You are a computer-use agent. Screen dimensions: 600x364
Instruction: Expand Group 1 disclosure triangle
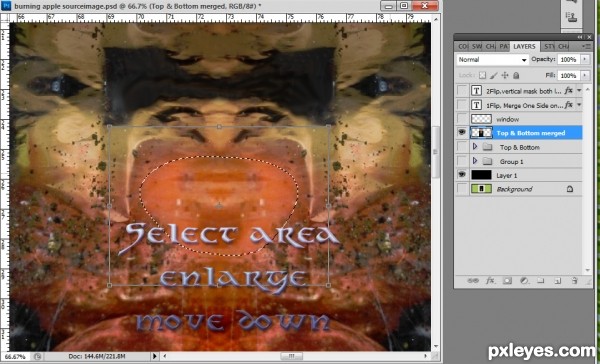pos(475,161)
